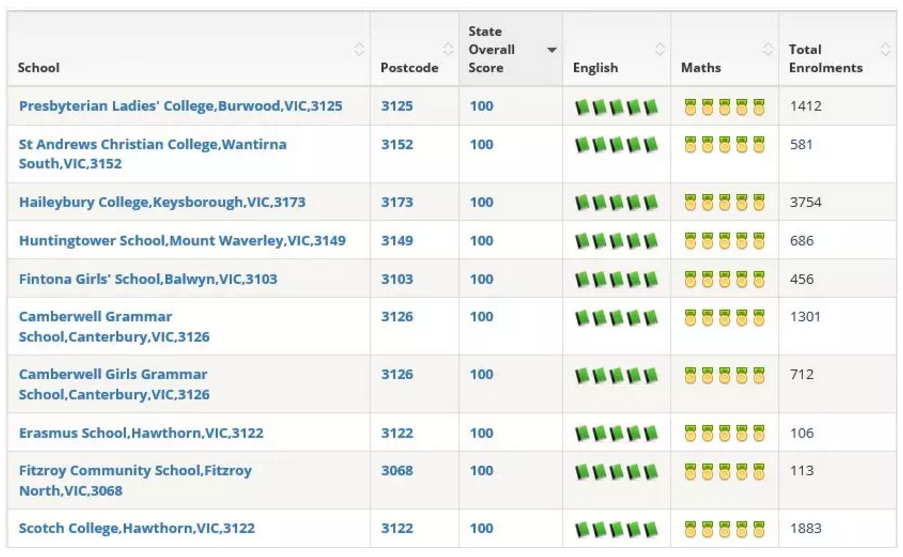Click enrolment value 1301
Image resolution: width=903 pixels, height=557 pixels.
805,317
